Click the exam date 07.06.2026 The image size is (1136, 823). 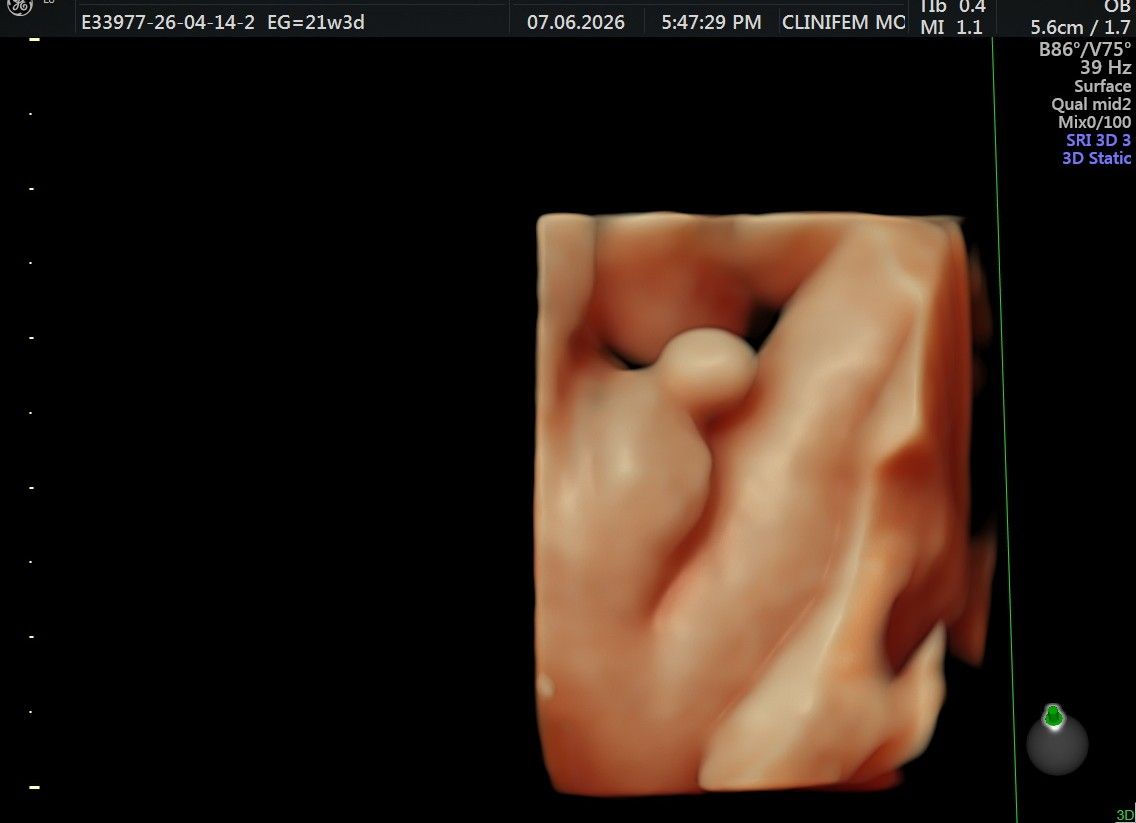576,22
